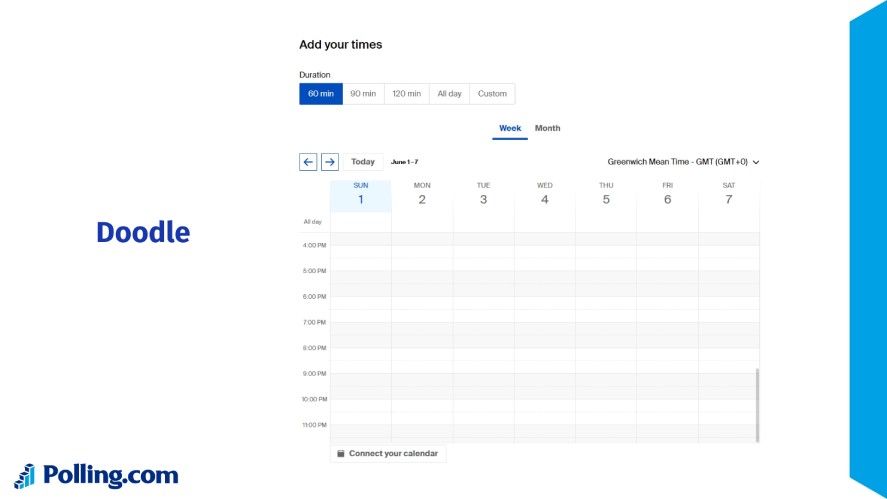The width and height of the screenshot is (887, 499).
Task: Pick the All day duration option
Action: click(x=449, y=94)
